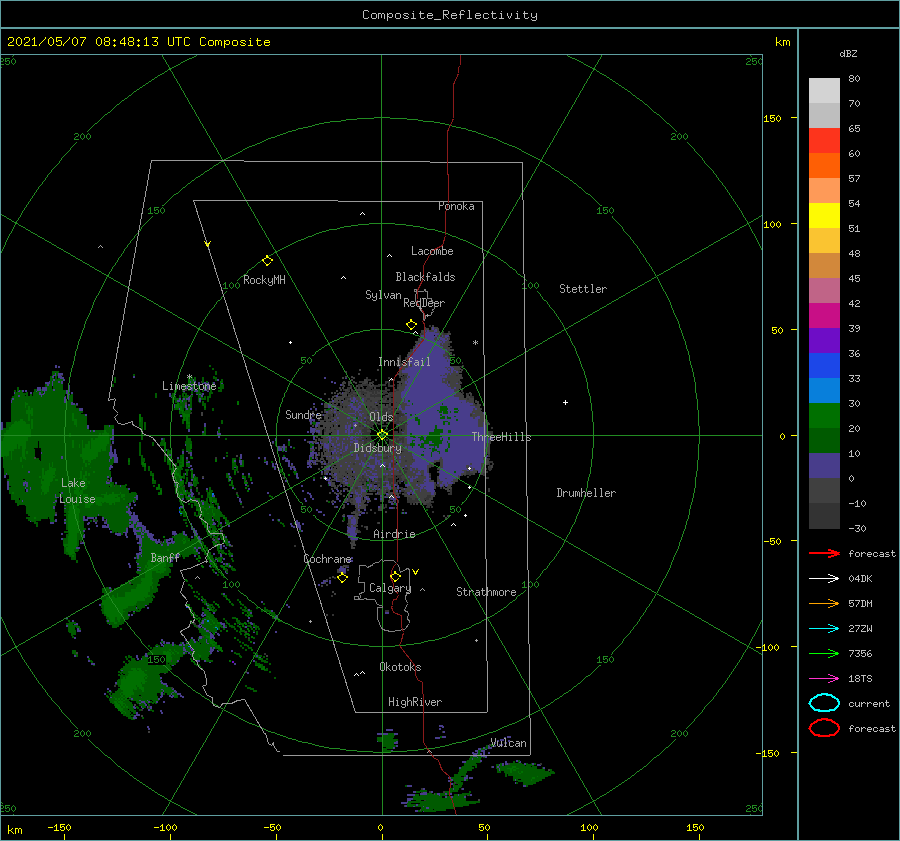900x841 pixels.
Task: Select the Okotoks label
Action: coord(400,667)
